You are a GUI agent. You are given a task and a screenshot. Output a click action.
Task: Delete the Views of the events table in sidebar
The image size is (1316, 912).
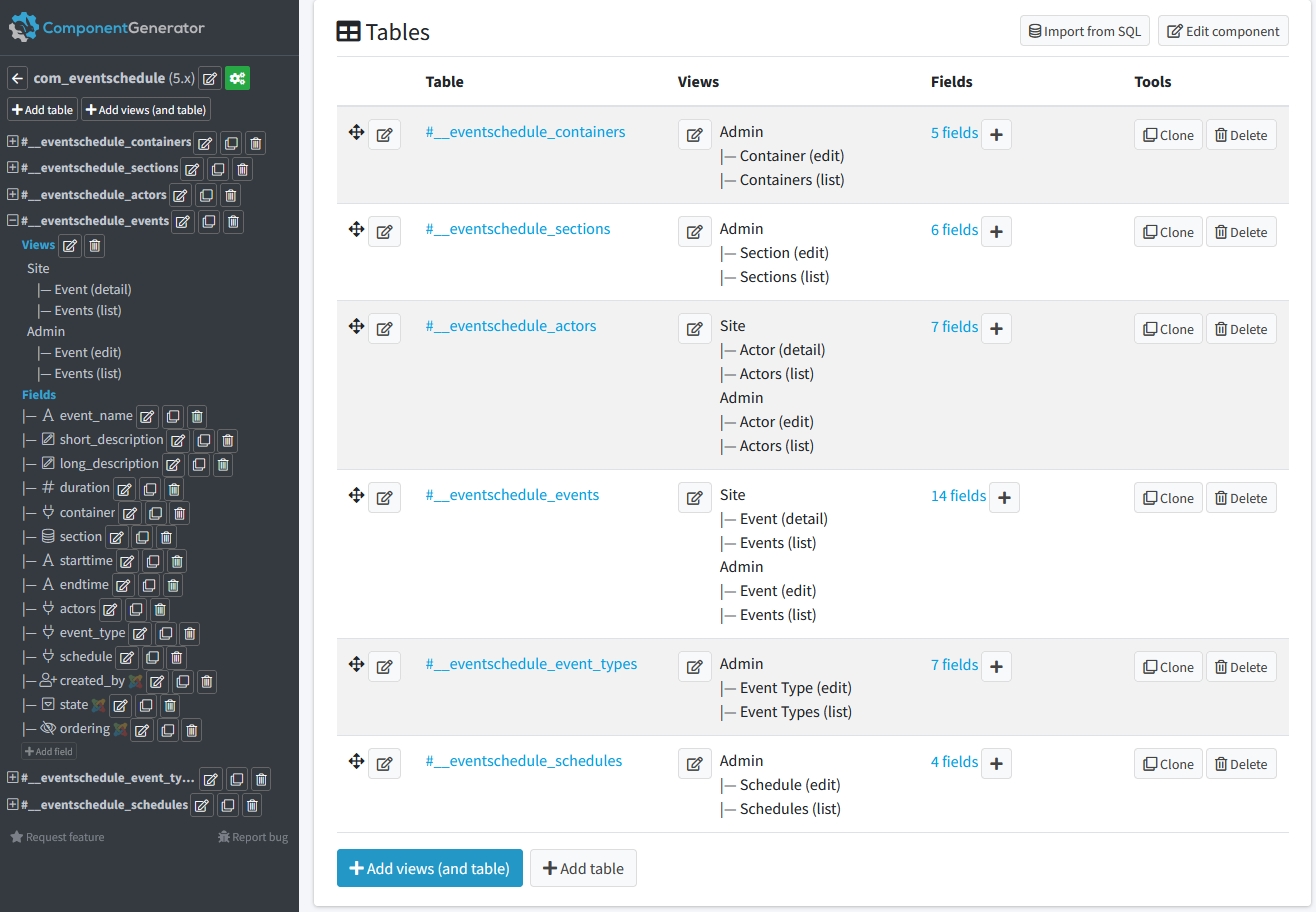[x=94, y=245]
